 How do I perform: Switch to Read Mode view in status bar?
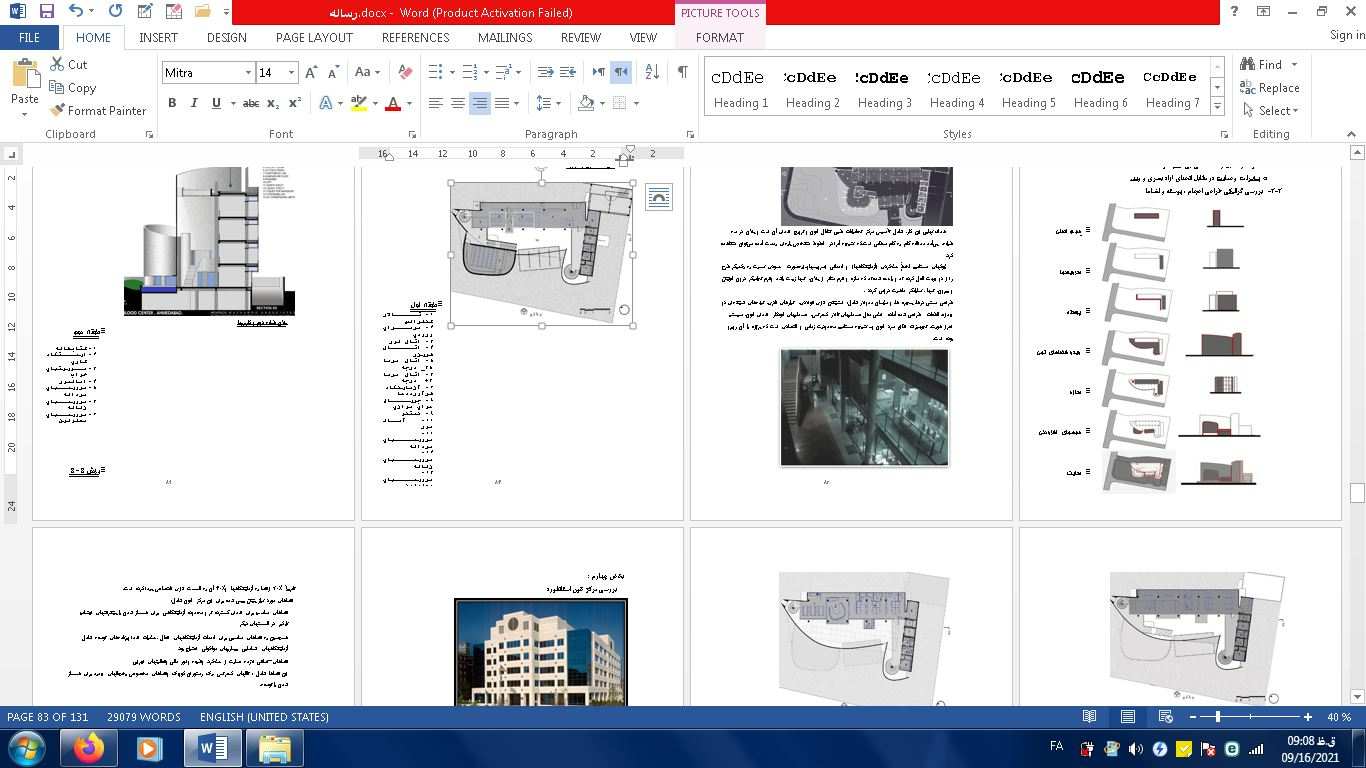1089,717
